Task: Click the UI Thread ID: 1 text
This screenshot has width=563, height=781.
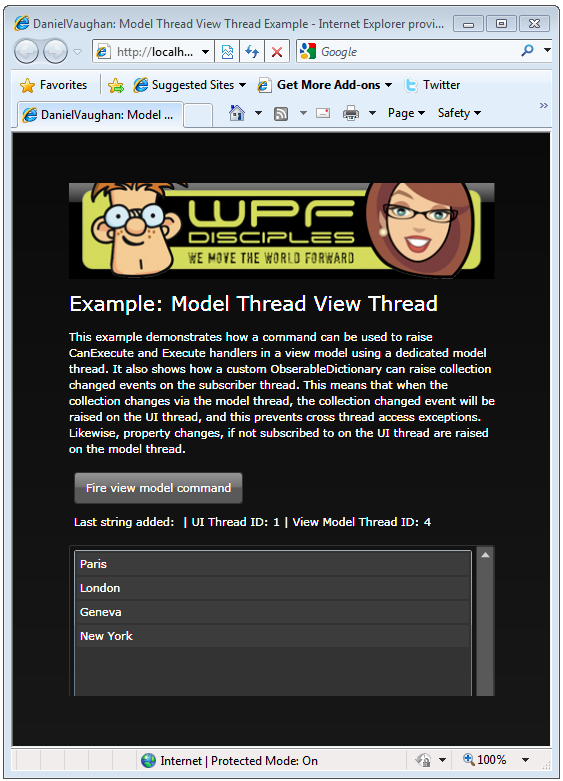Action: (236, 522)
